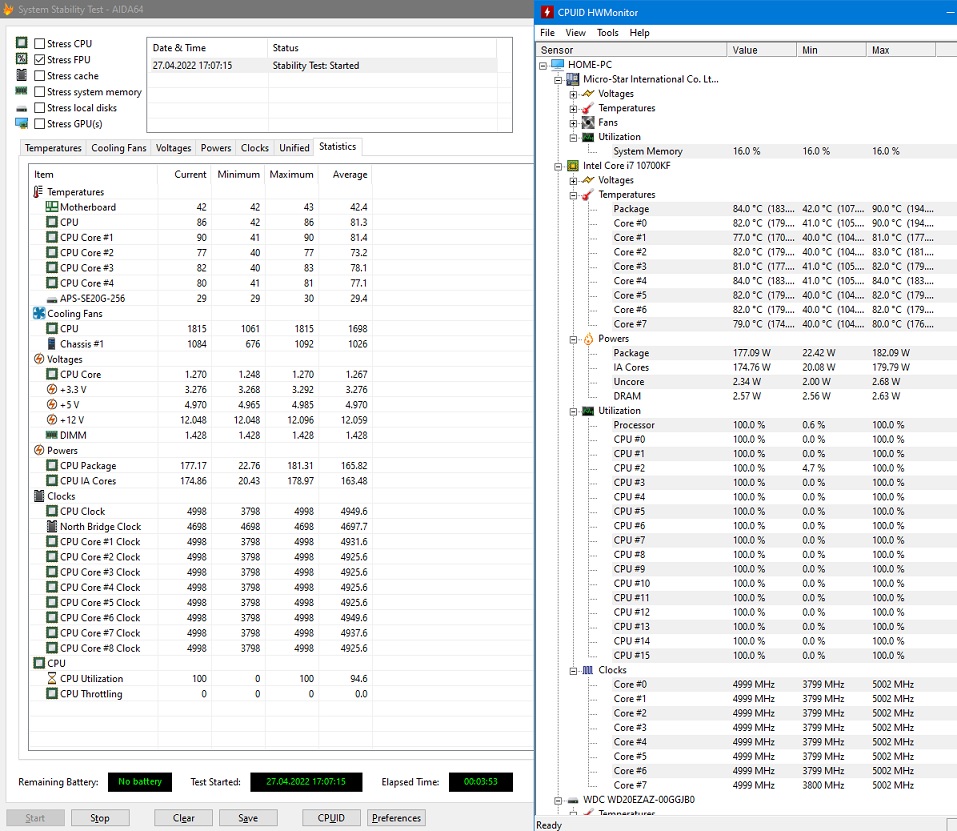Click the Intel Core i7 processor icon
957x831 pixels.
[572, 166]
